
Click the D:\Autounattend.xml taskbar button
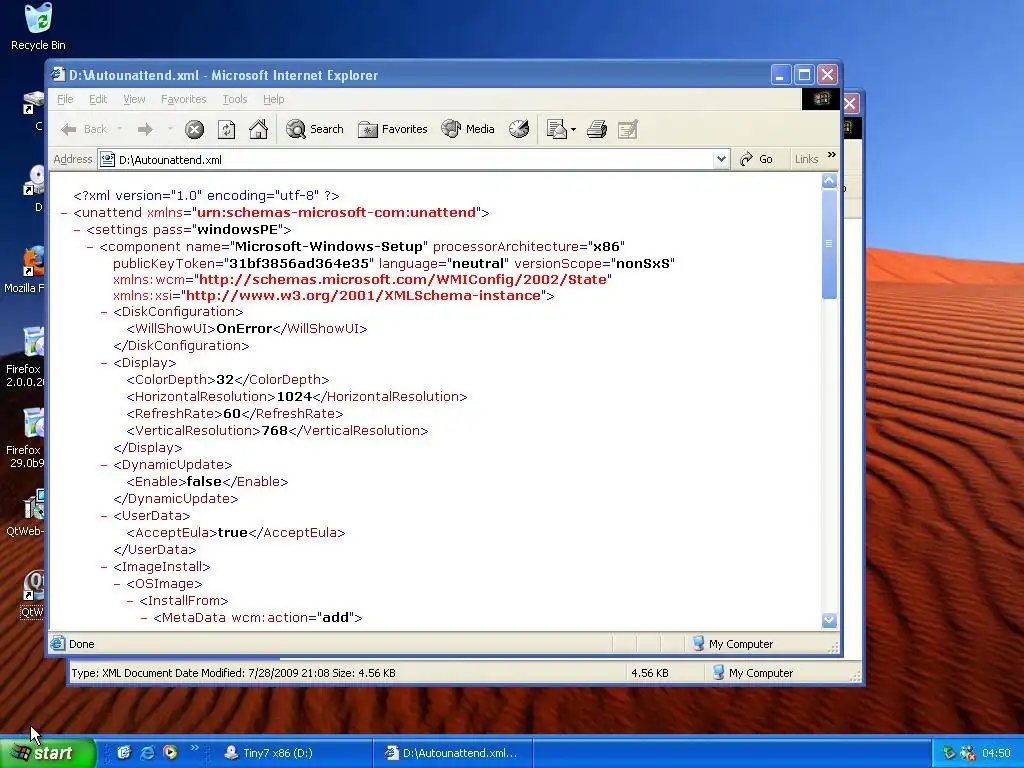455,753
